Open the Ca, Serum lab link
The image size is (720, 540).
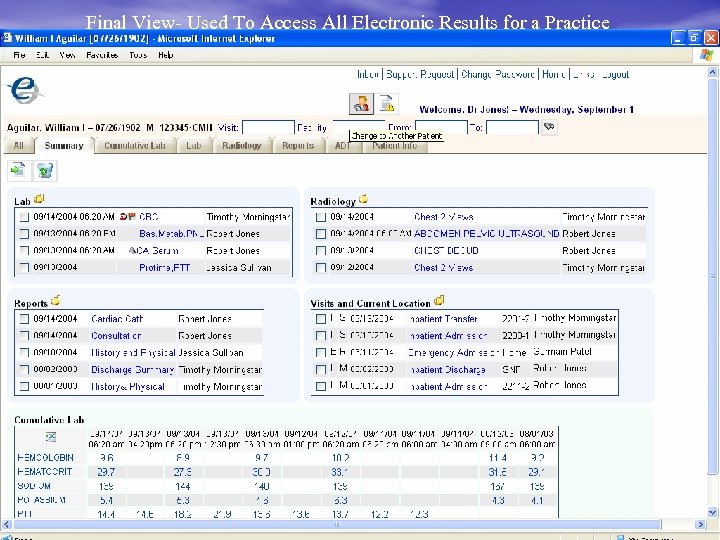click(x=158, y=251)
